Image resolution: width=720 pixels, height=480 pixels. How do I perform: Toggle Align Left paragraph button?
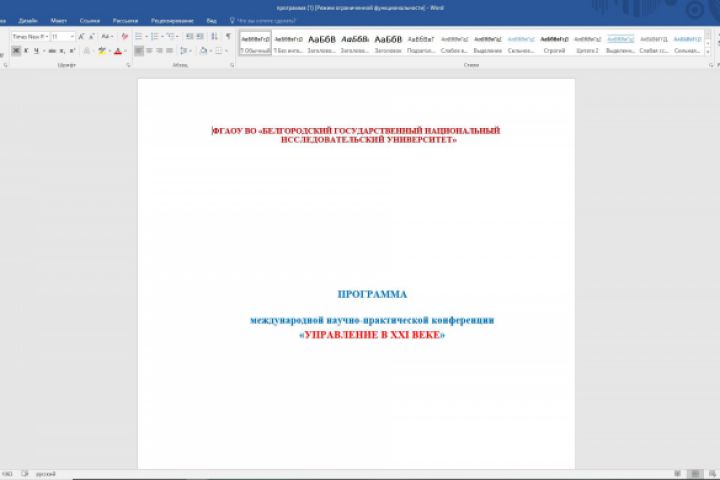[x=139, y=51]
